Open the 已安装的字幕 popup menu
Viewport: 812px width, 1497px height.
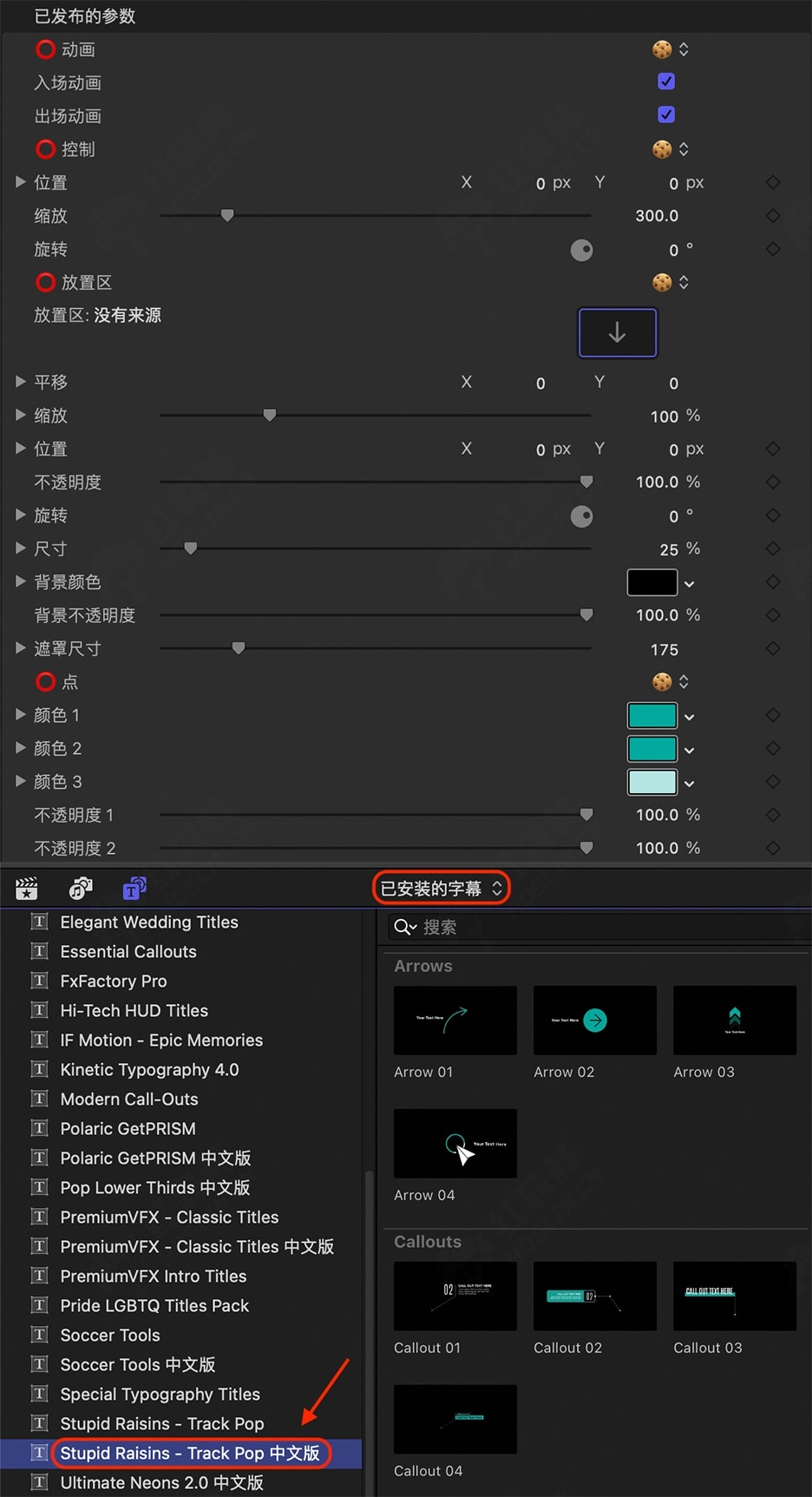click(442, 888)
